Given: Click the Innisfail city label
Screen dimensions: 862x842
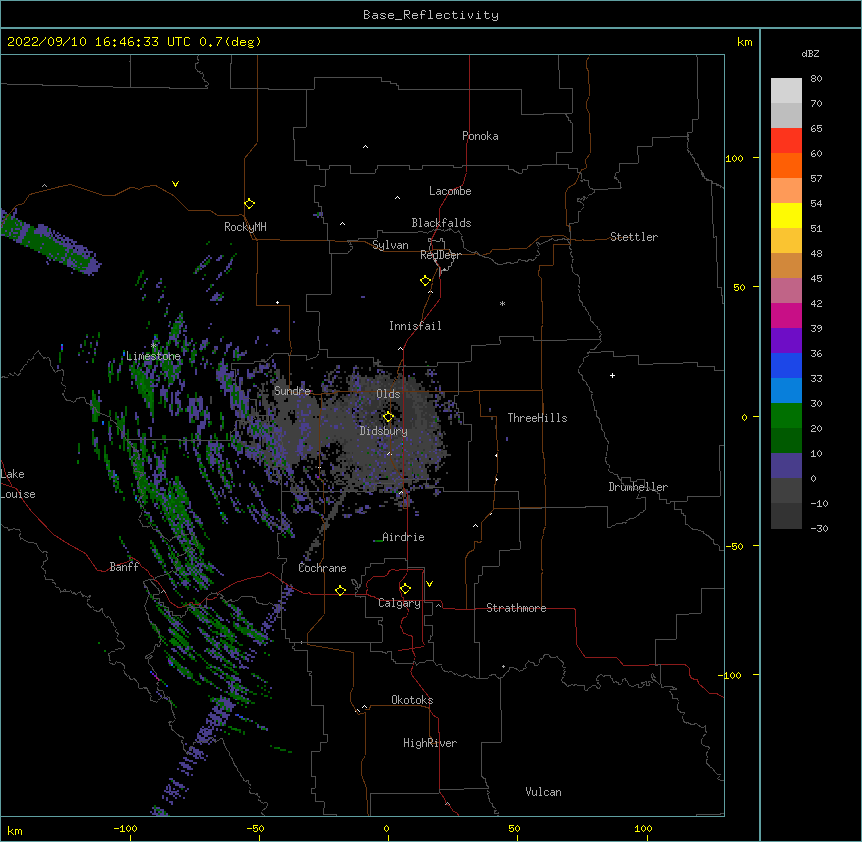Looking at the screenshot, I should 415,326.
